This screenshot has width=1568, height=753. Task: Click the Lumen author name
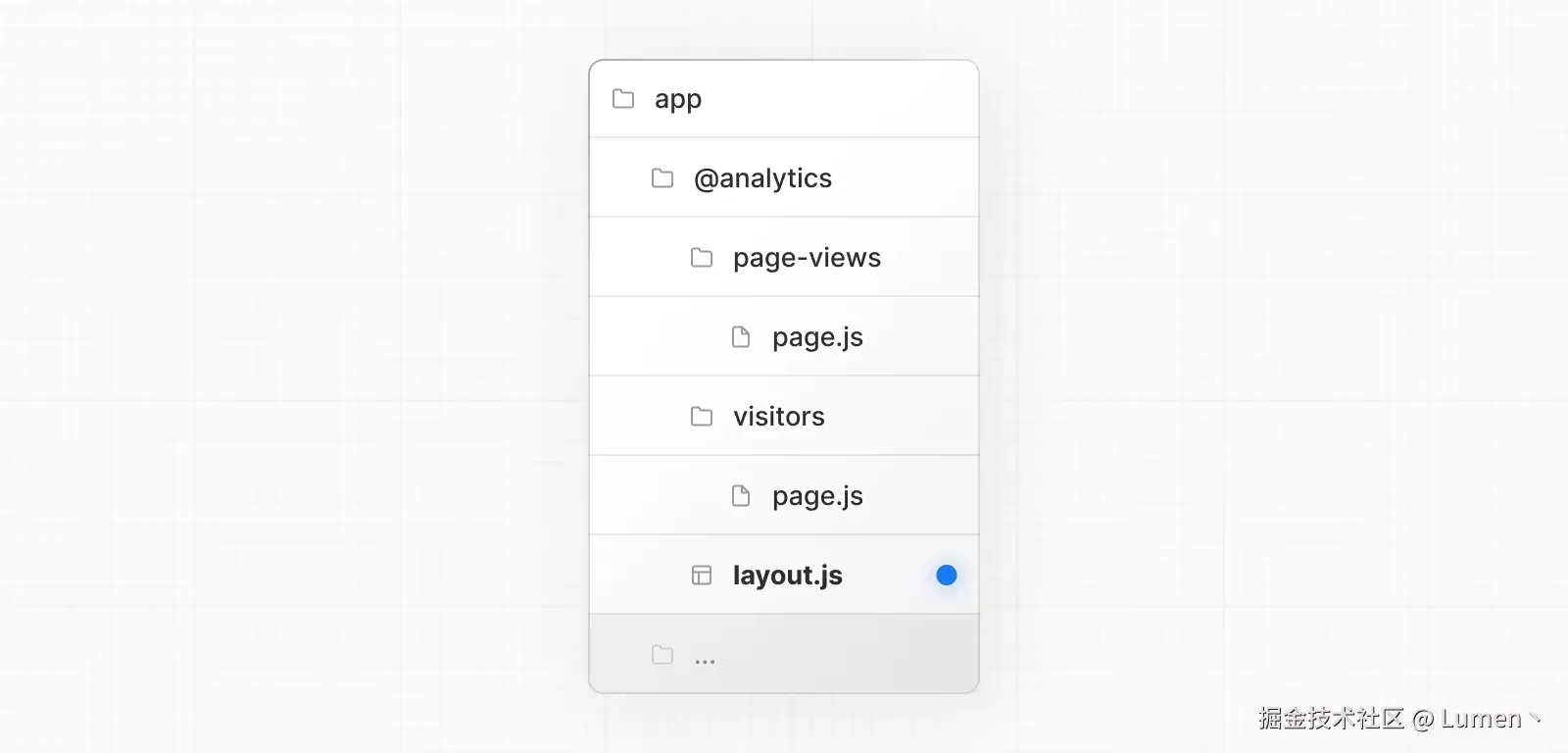[x=1481, y=719]
